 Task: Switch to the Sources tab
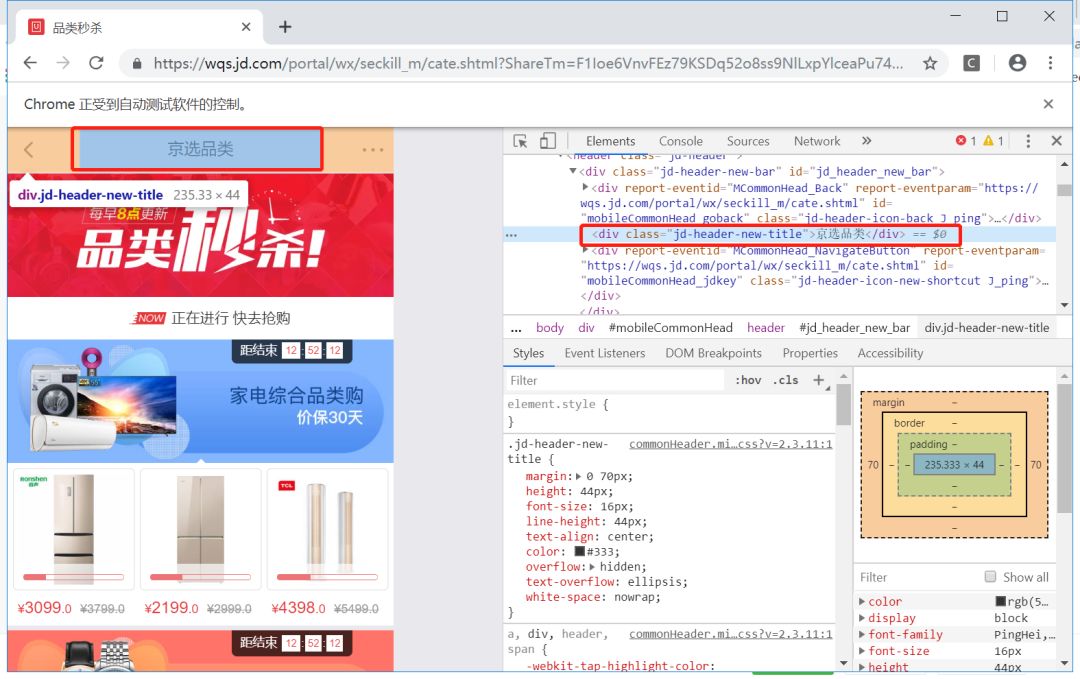pyautogui.click(x=748, y=141)
